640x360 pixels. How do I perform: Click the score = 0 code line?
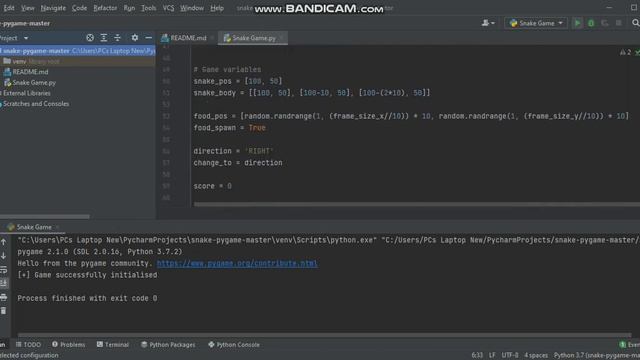[212, 186]
